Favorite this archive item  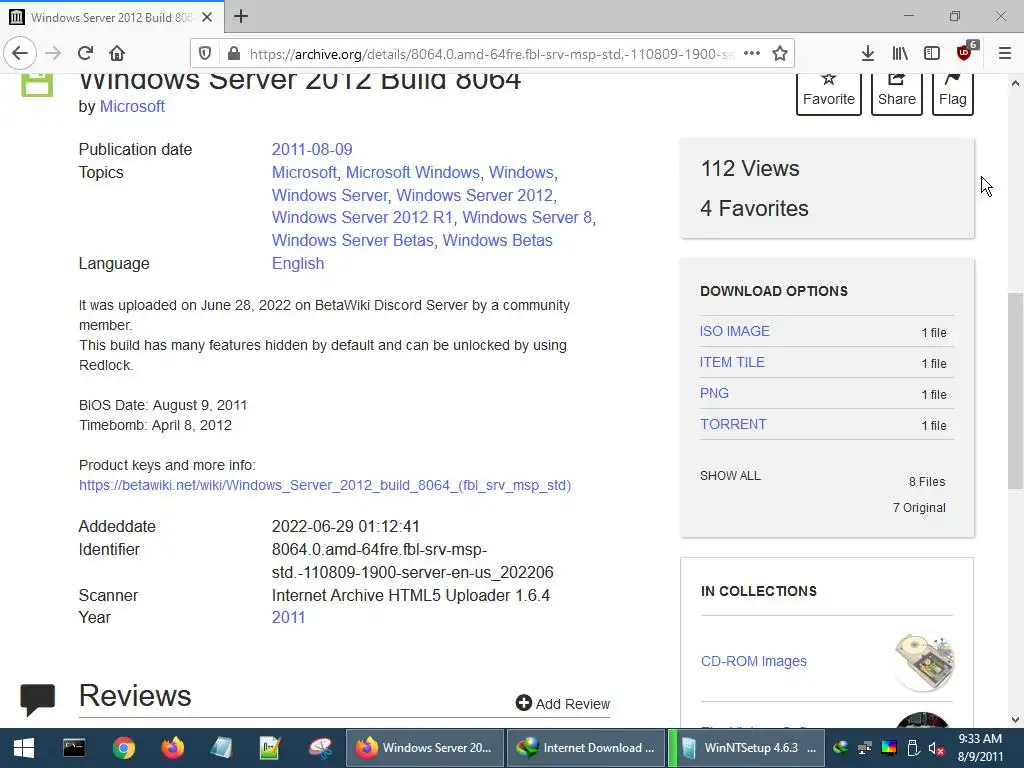click(x=829, y=93)
